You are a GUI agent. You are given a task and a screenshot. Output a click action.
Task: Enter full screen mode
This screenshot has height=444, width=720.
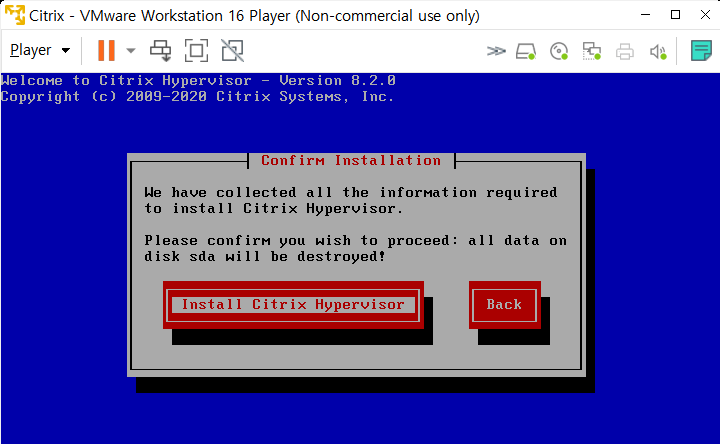(x=196, y=51)
